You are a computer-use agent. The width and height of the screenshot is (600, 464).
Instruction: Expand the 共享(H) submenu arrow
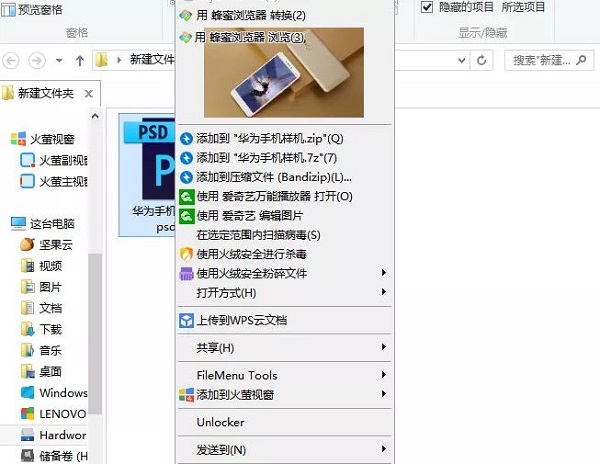[383, 347]
